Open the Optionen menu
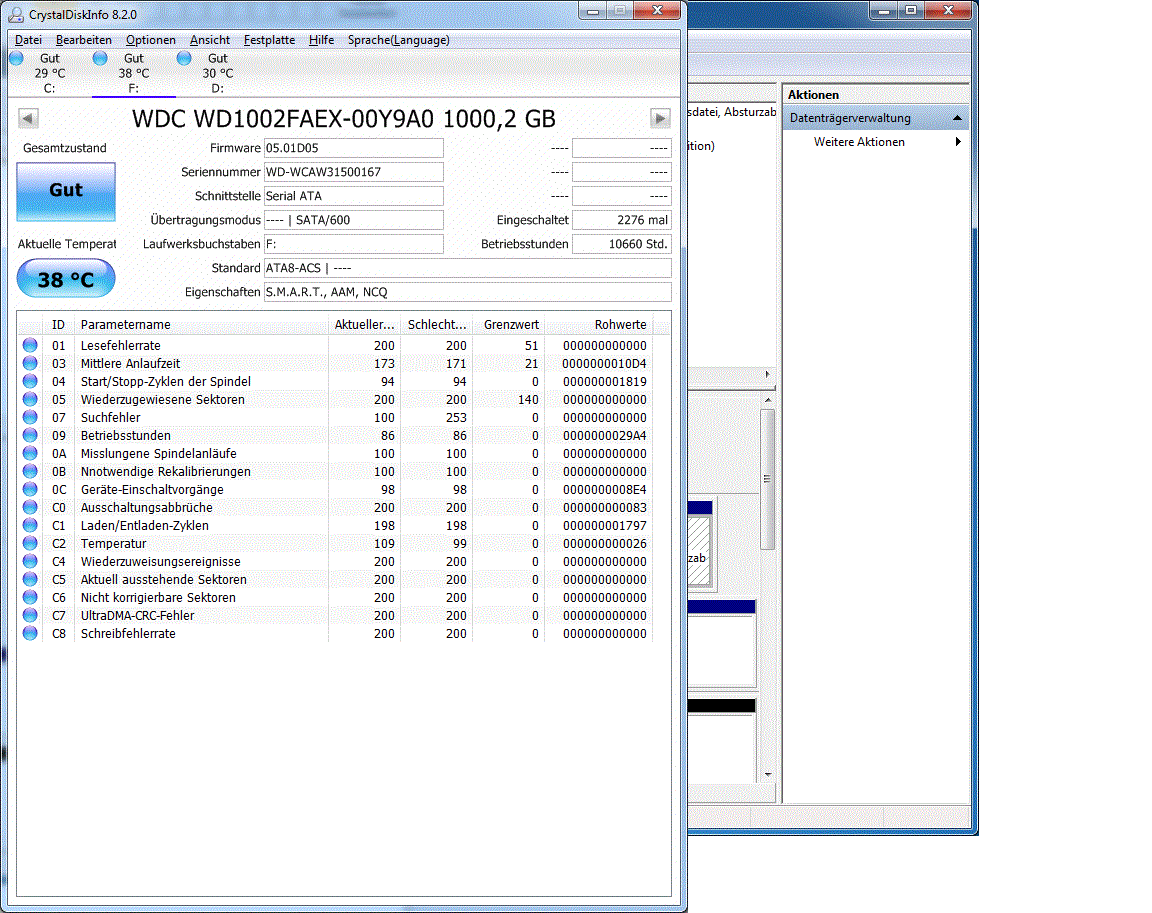The image size is (1152, 913). (x=151, y=40)
